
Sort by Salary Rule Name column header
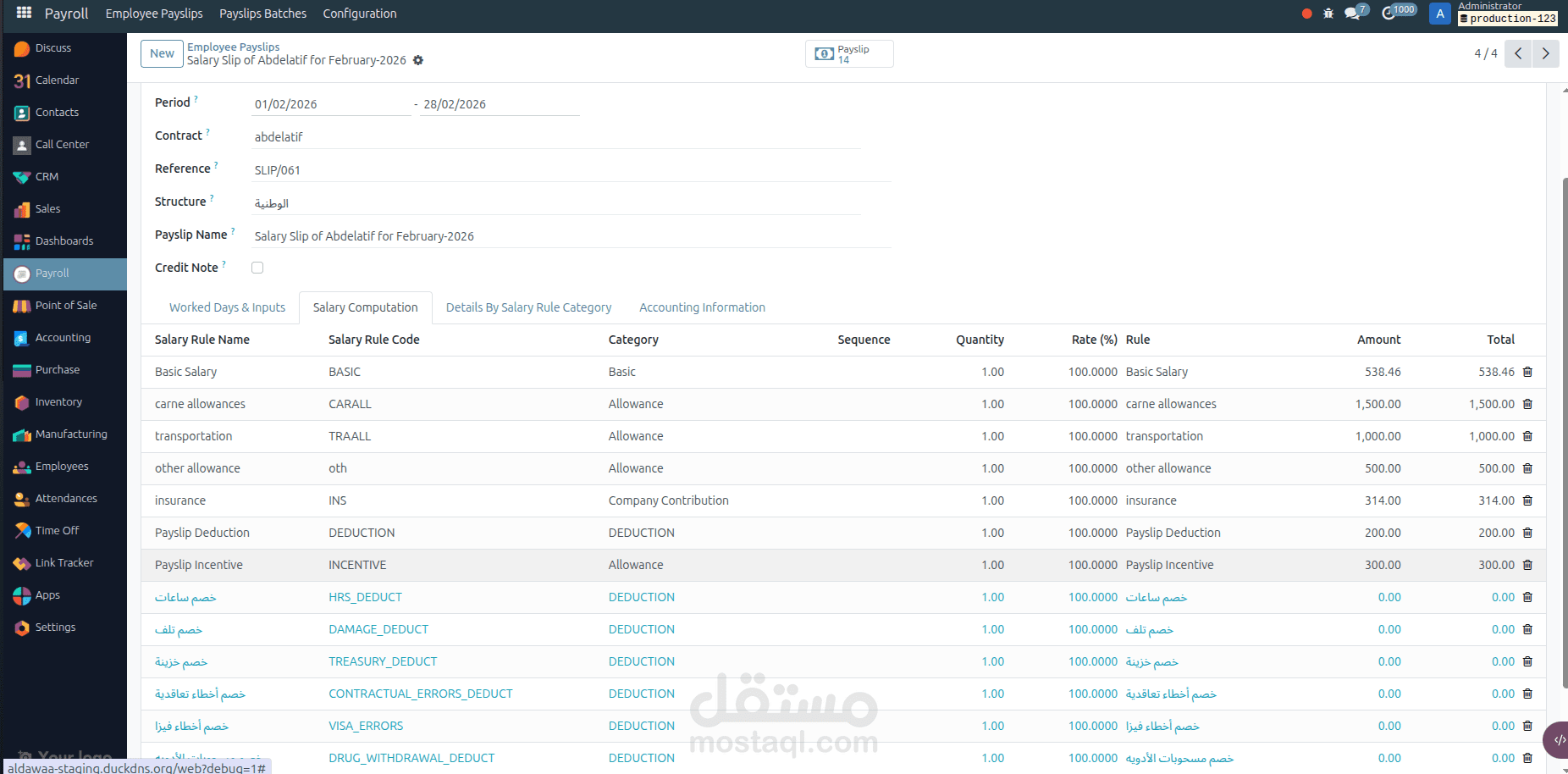[x=202, y=340]
